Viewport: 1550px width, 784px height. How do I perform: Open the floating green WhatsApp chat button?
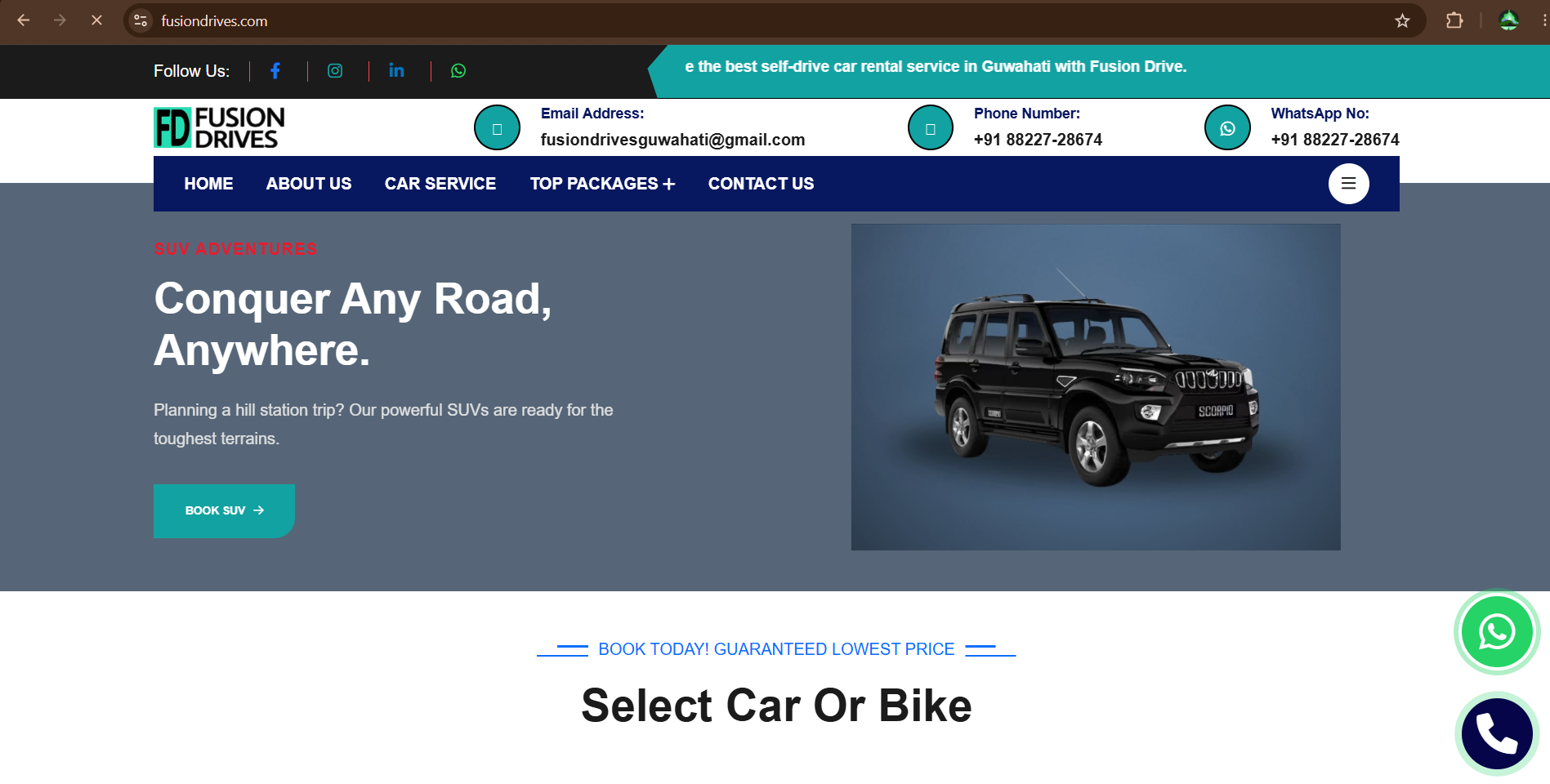click(x=1497, y=632)
